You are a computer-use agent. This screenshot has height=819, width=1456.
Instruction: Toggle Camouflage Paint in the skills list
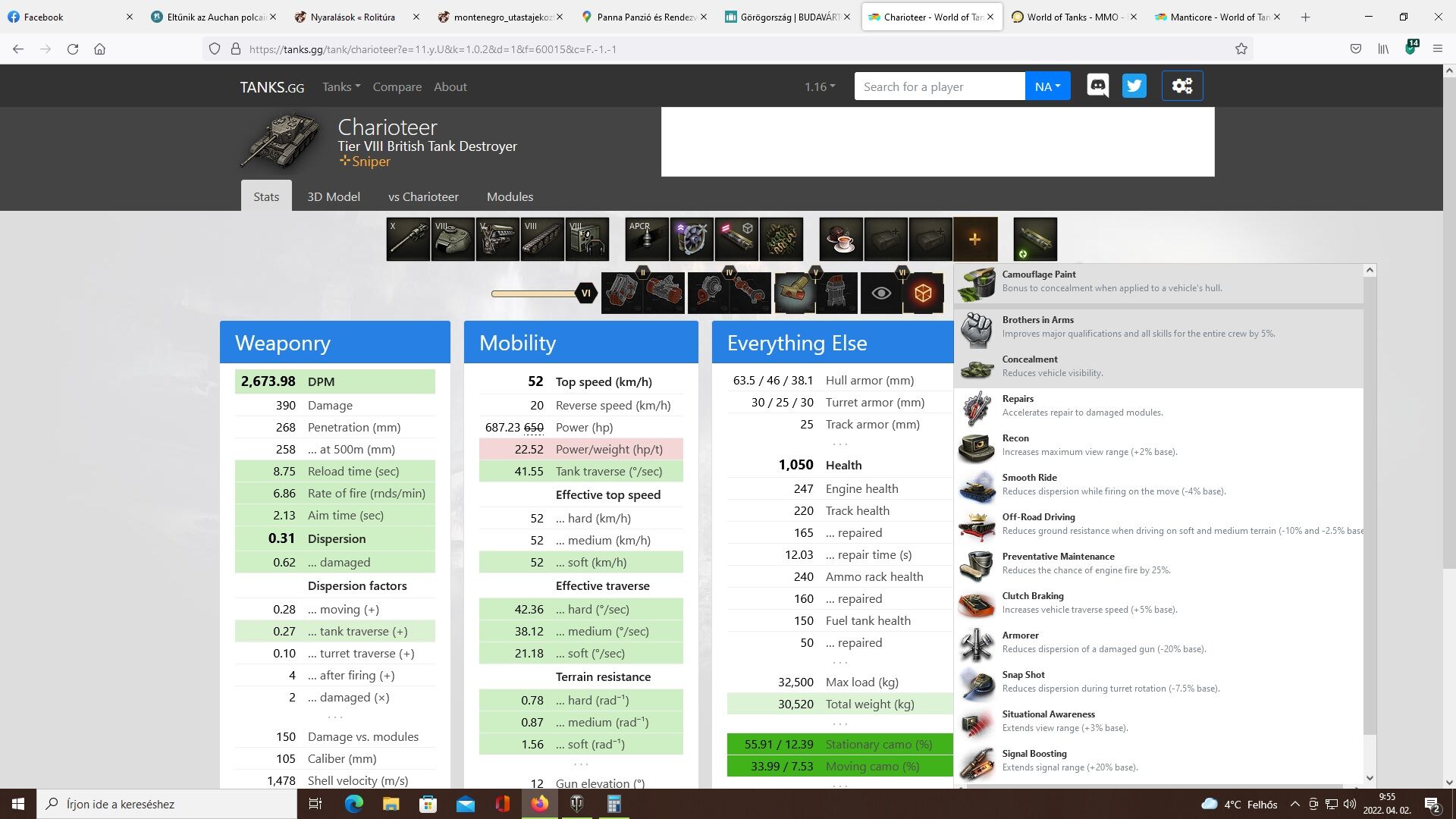[1159, 284]
